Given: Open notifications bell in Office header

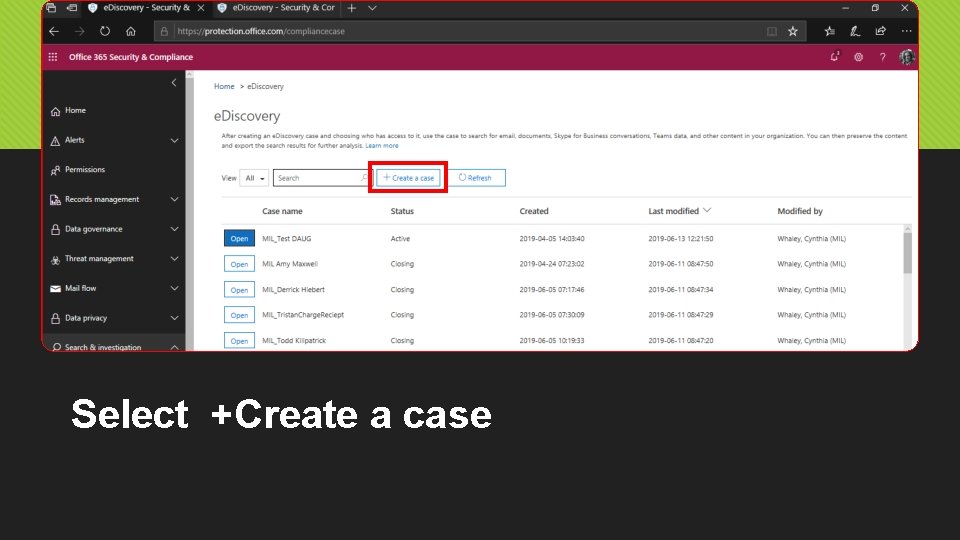Looking at the screenshot, I should click(834, 57).
